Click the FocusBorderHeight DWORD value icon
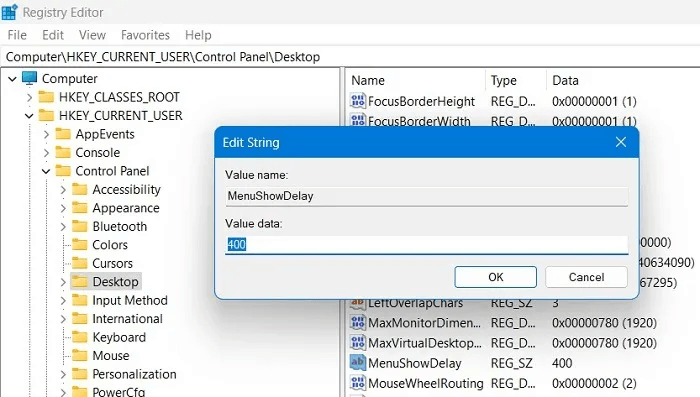Viewport: 700px width, 397px height. coord(358,101)
